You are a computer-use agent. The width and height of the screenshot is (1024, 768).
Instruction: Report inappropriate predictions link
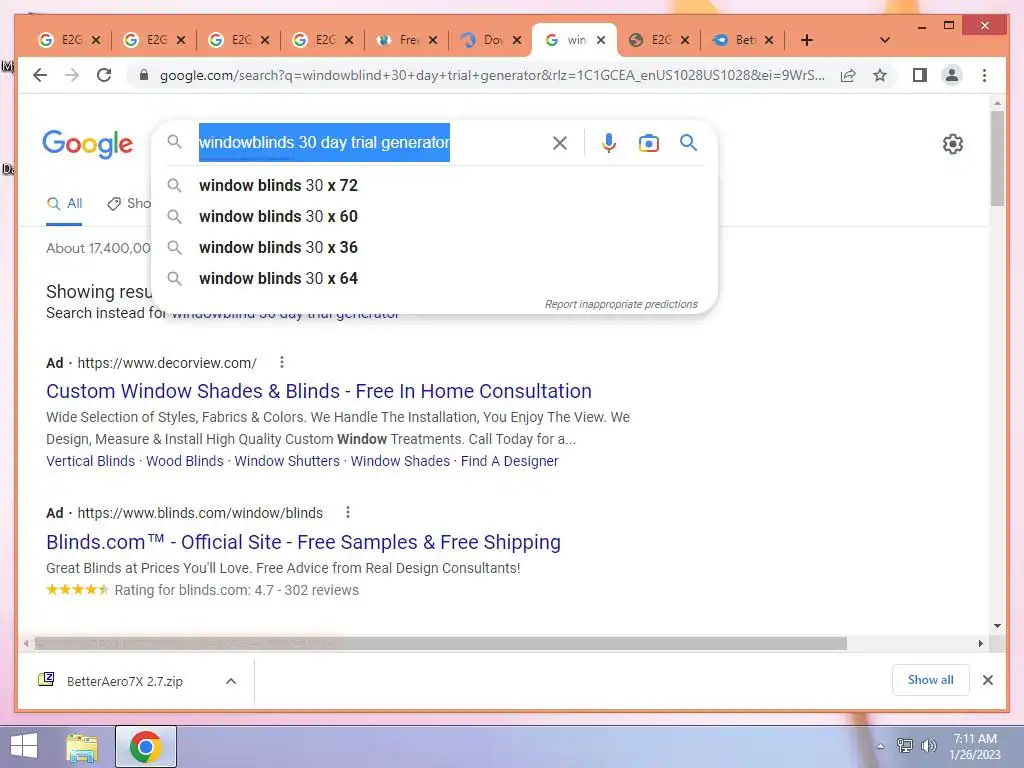click(621, 304)
